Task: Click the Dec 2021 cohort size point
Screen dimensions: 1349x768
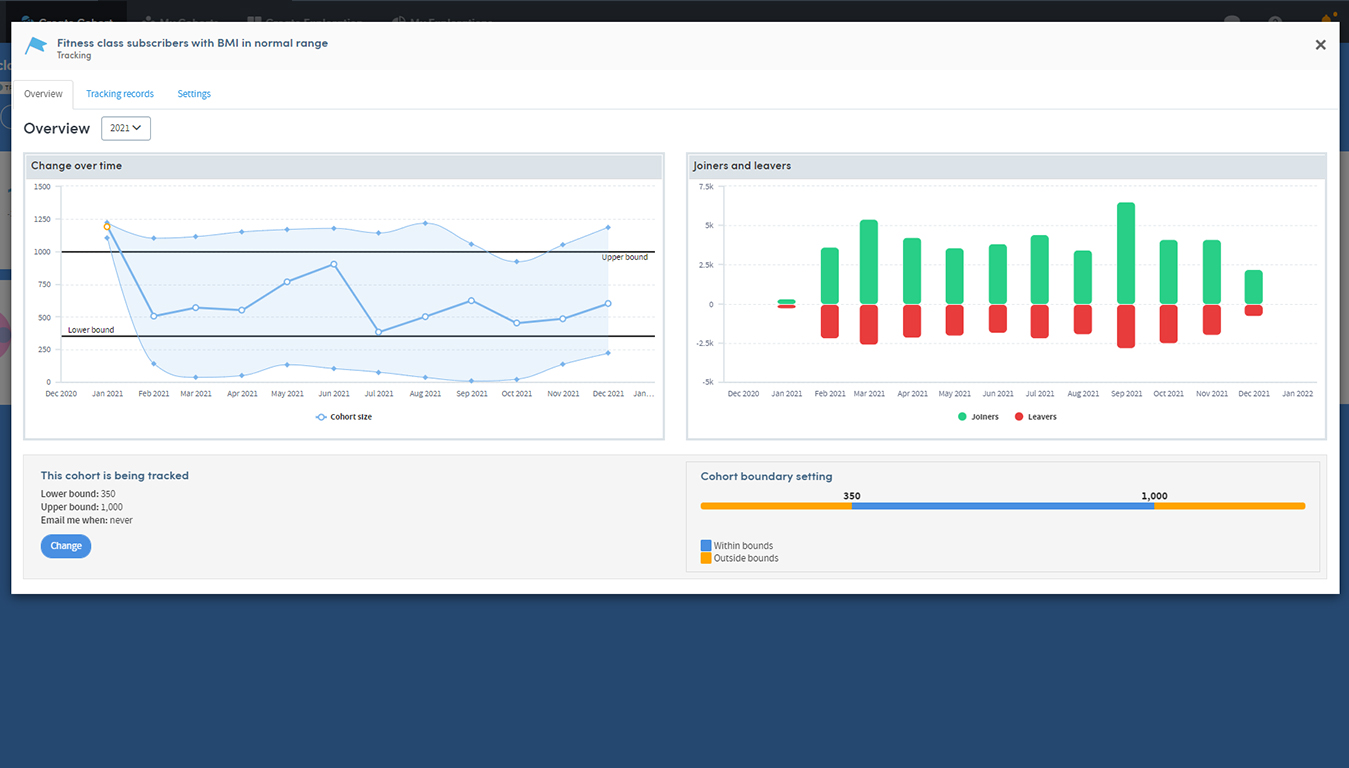Action: tap(608, 304)
